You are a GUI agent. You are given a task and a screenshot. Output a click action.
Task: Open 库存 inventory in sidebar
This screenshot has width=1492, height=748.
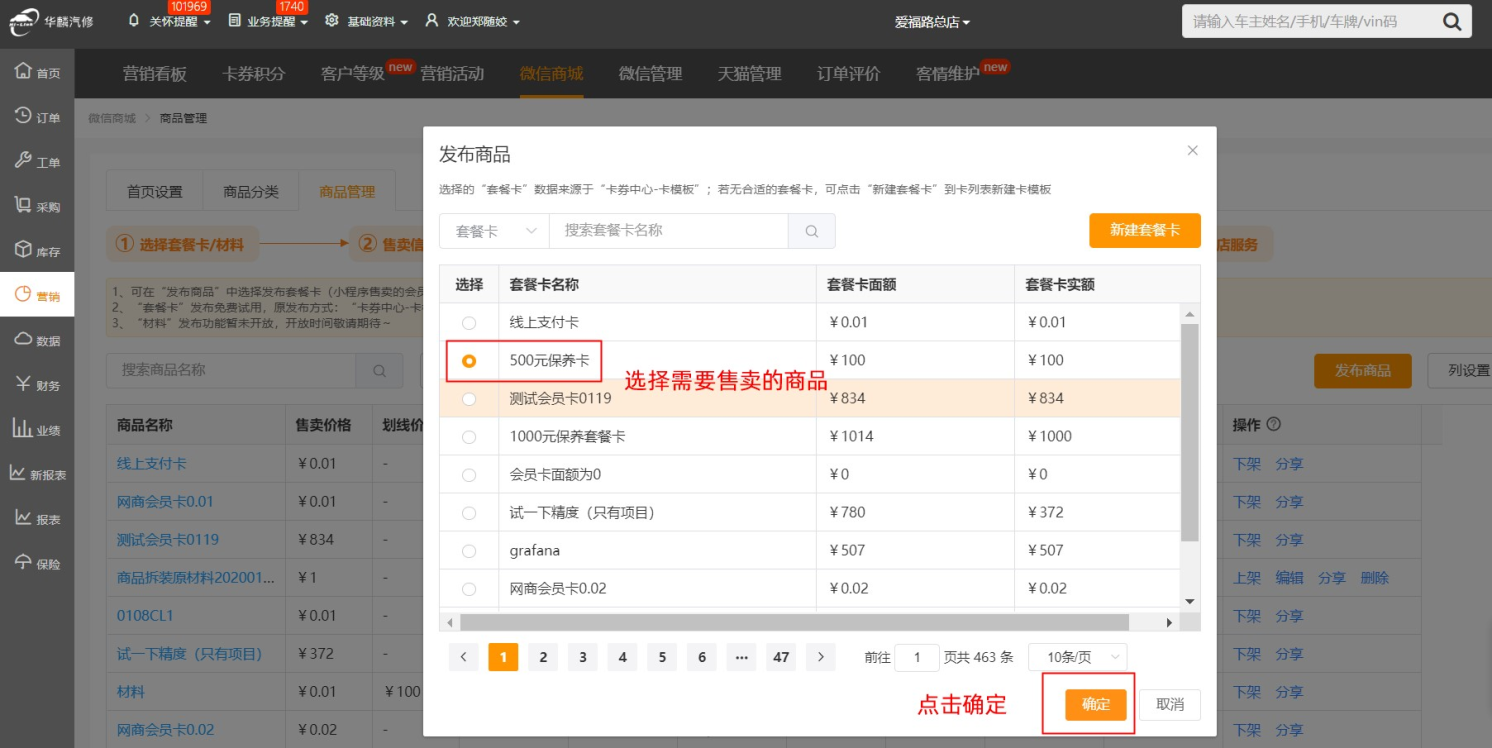click(37, 251)
